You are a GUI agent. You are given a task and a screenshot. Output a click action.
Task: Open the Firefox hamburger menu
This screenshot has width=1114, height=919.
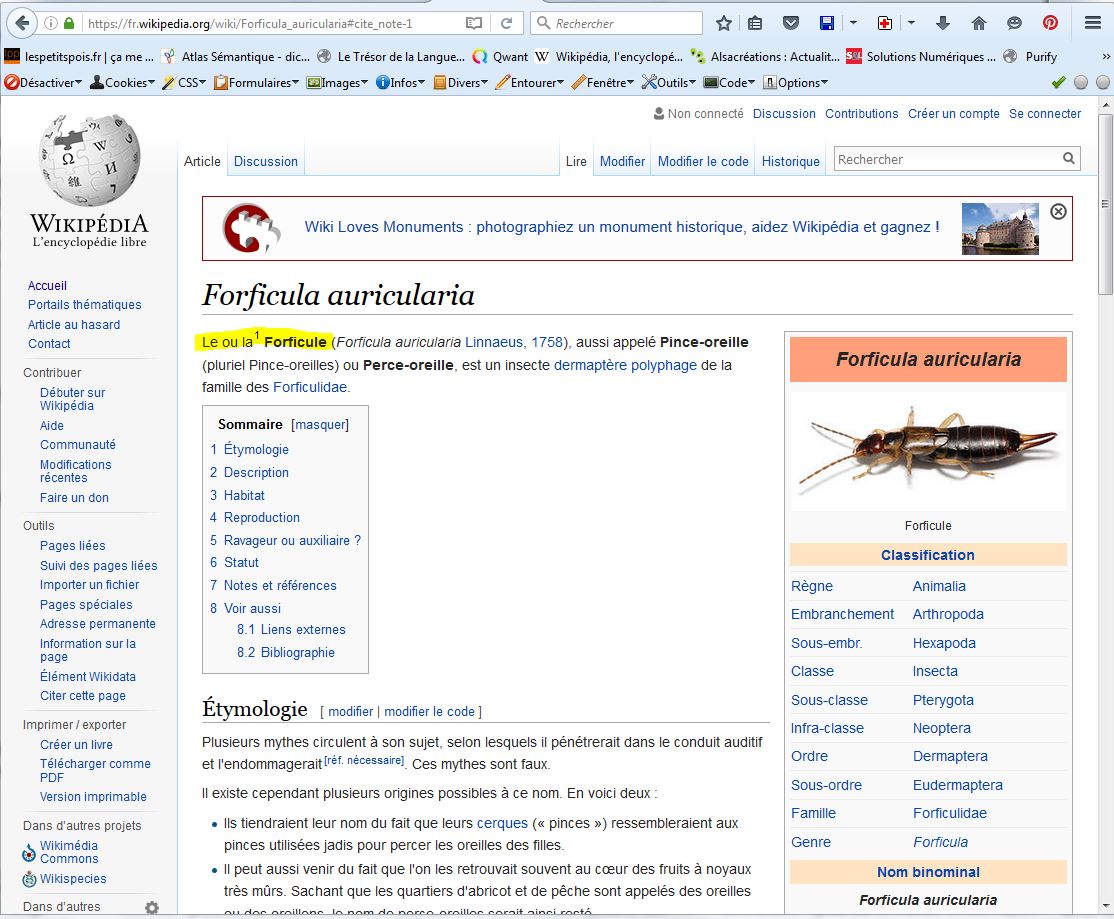1091,23
